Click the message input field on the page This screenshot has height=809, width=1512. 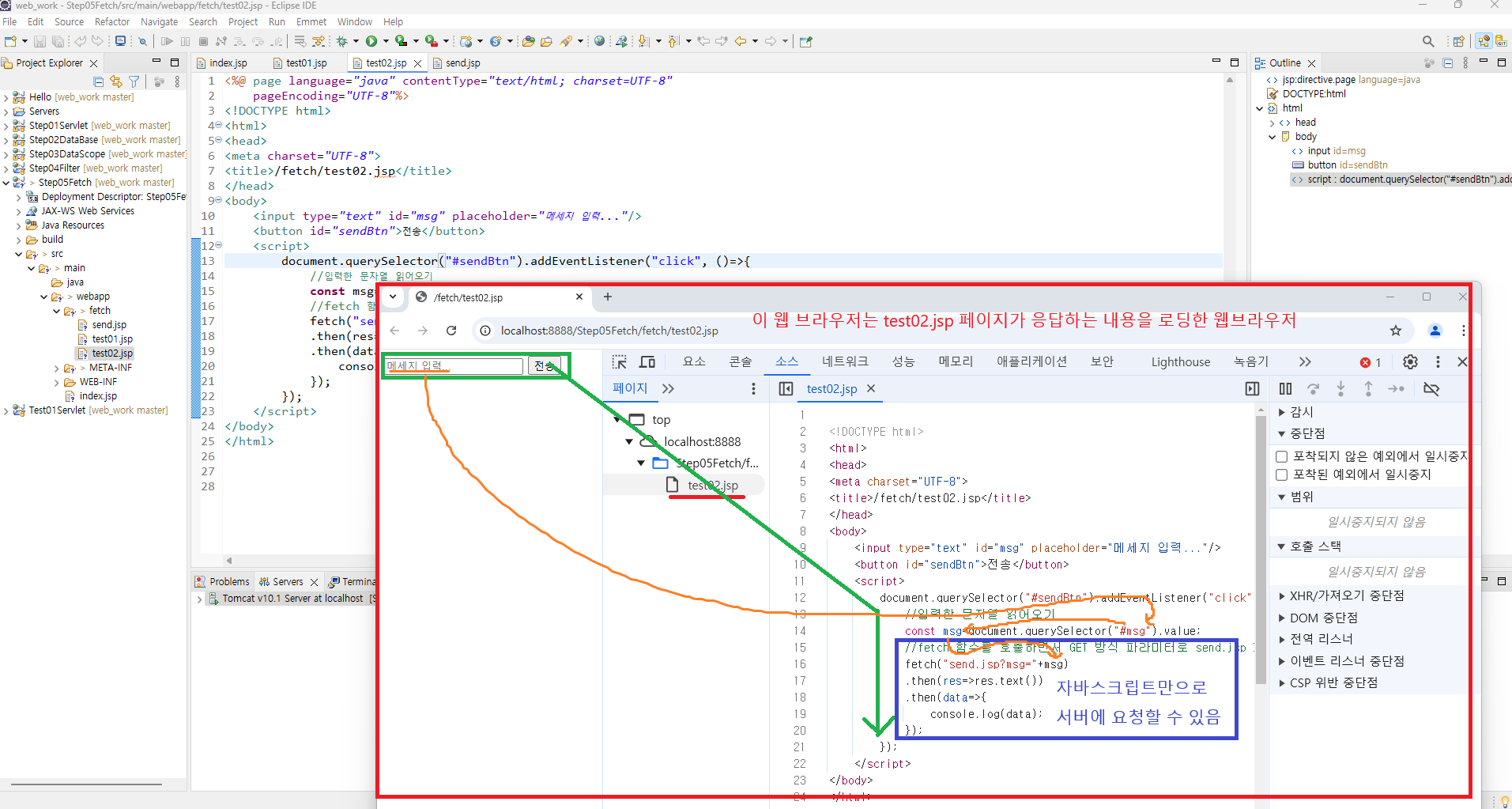pos(454,366)
